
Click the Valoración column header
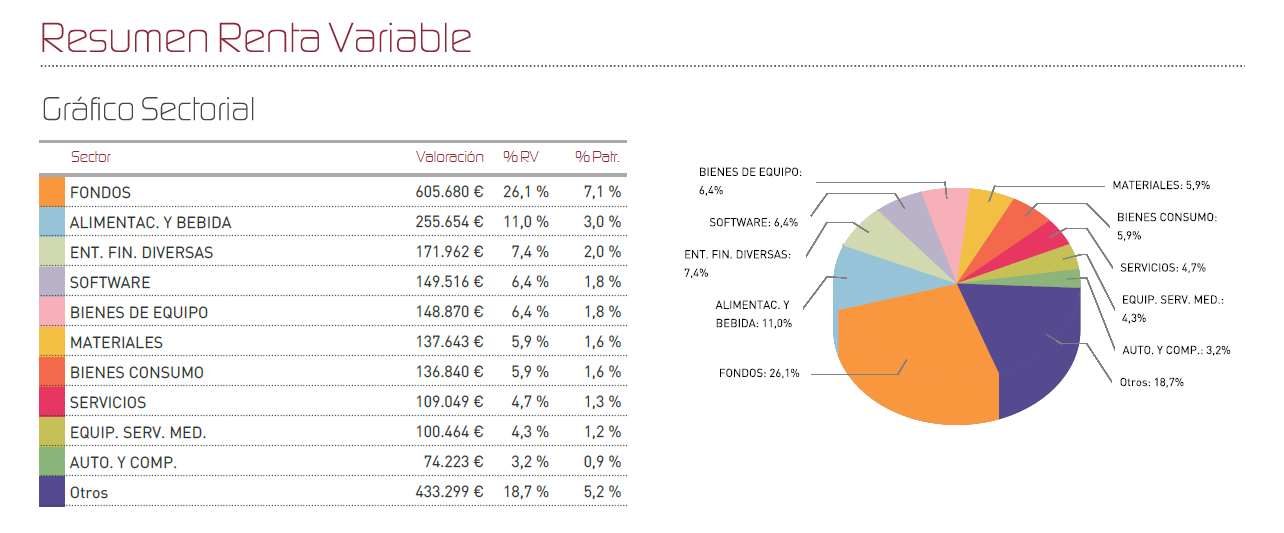pyautogui.click(x=450, y=157)
